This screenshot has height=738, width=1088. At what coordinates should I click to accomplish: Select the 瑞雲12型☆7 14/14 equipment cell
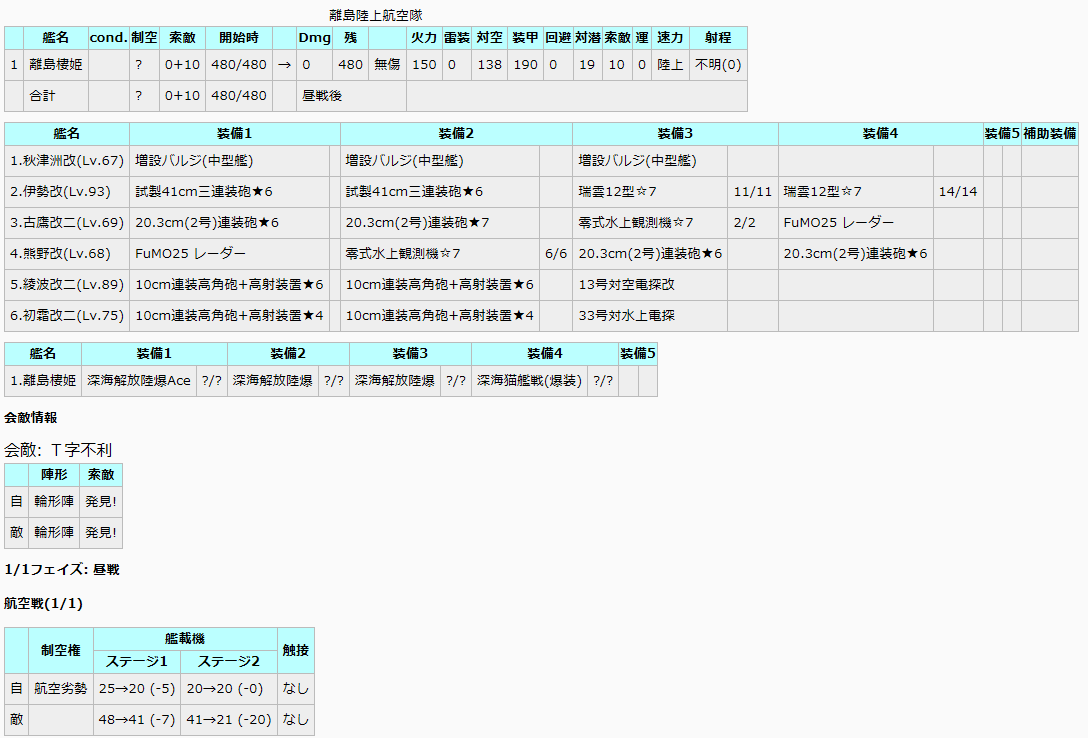pos(856,191)
